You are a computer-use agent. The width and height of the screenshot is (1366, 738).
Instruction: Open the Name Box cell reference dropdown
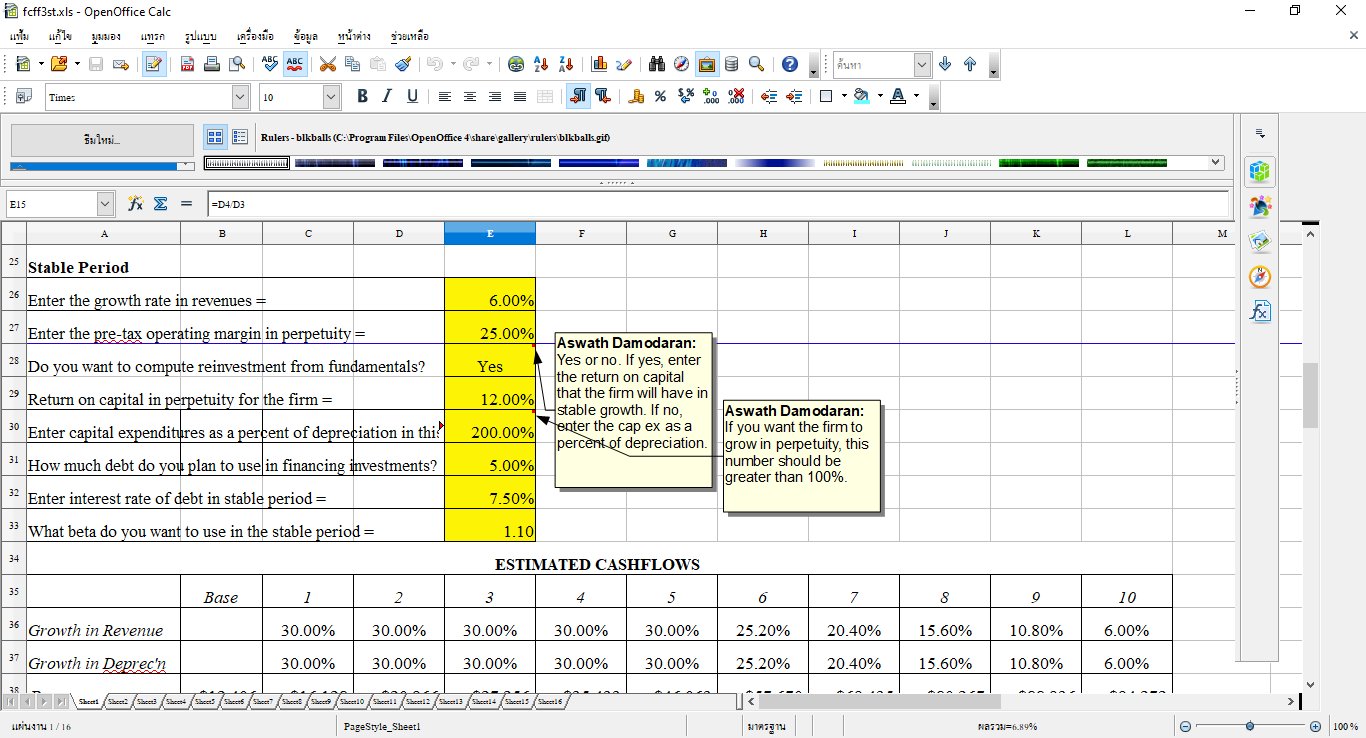pyautogui.click(x=106, y=204)
